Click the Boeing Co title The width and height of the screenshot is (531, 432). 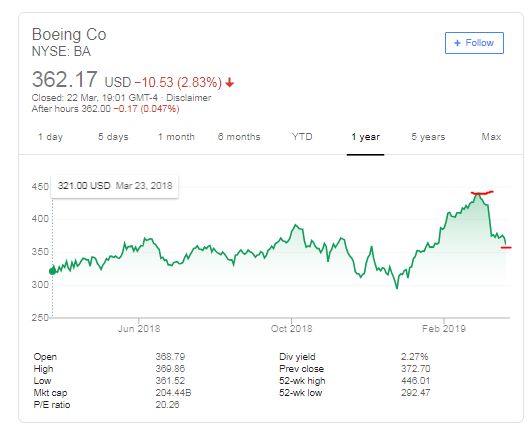69,35
